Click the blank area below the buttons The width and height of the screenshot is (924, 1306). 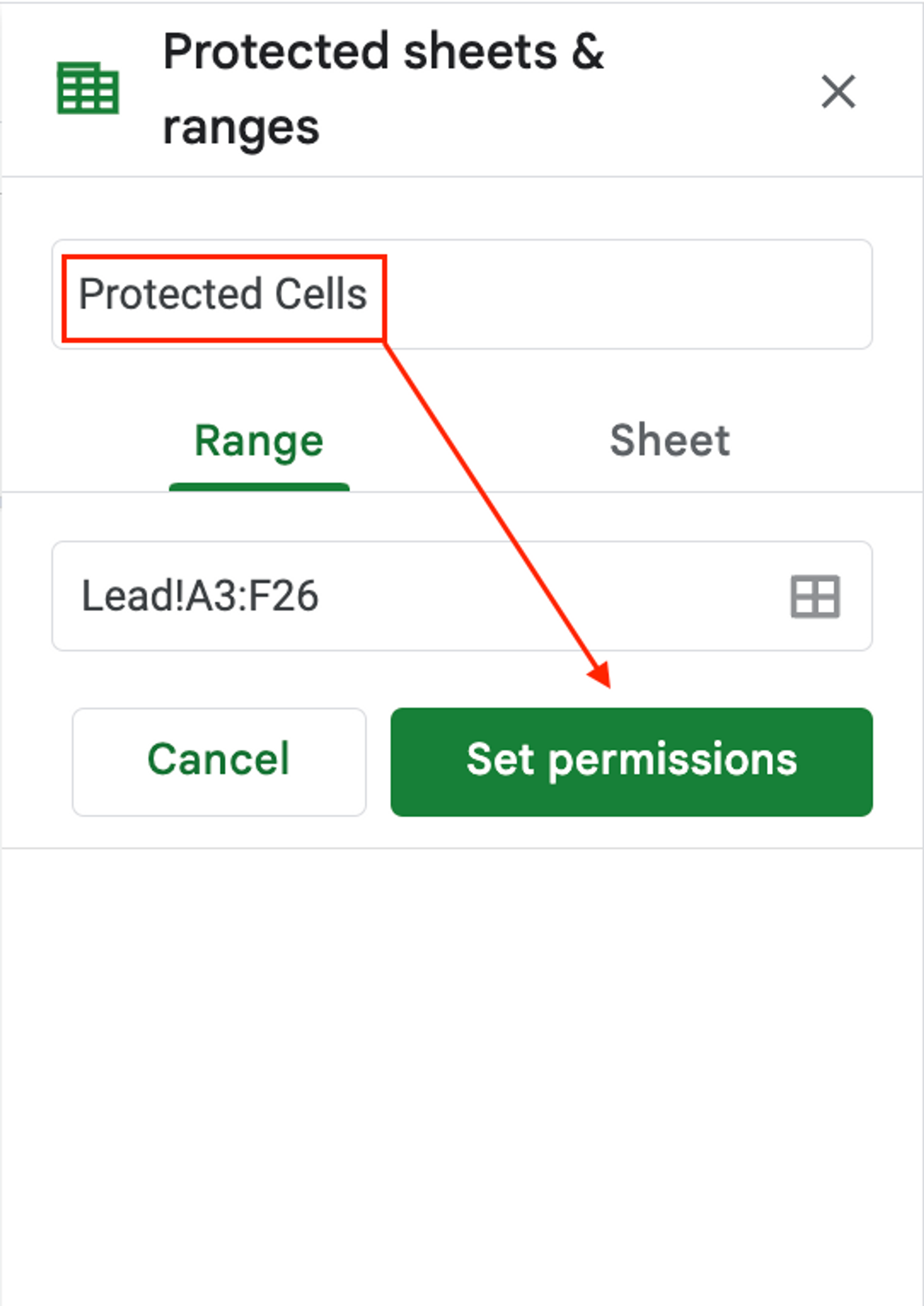(462, 1052)
